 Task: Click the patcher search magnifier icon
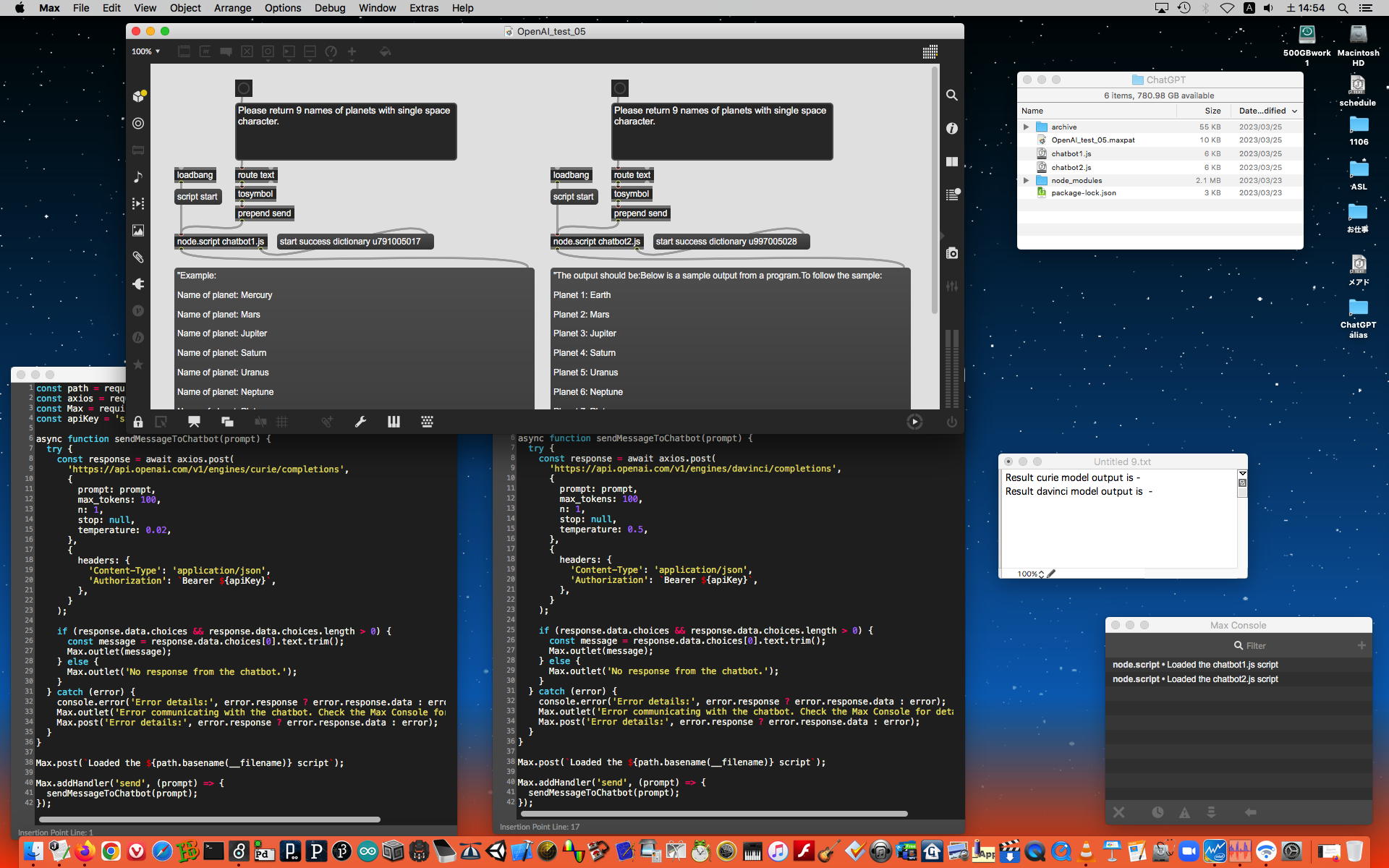pos(952,95)
